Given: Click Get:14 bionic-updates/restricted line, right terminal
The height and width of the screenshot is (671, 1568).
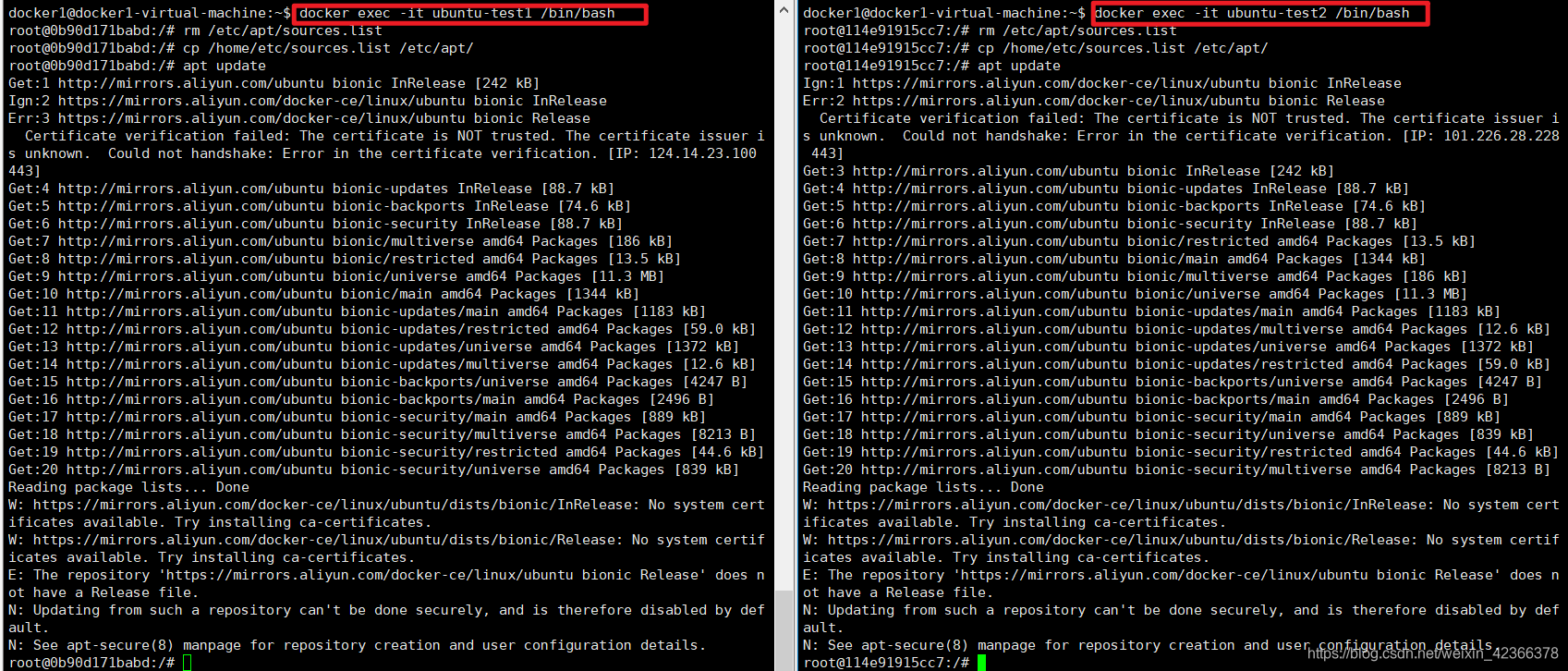Looking at the screenshot, I should pyautogui.click(x=1177, y=364).
